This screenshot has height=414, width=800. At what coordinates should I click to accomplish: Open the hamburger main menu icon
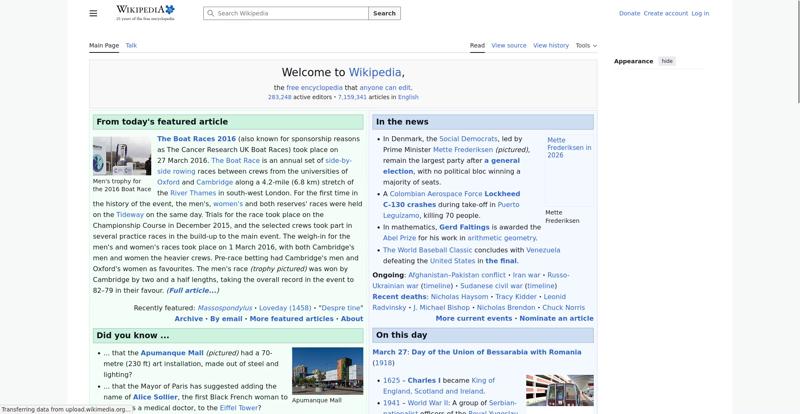(93, 13)
